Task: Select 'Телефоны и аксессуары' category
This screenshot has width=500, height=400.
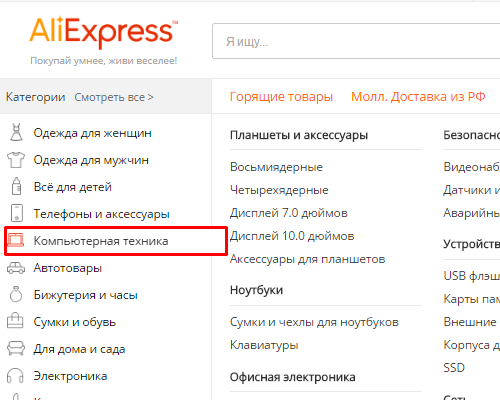Action: point(102,214)
